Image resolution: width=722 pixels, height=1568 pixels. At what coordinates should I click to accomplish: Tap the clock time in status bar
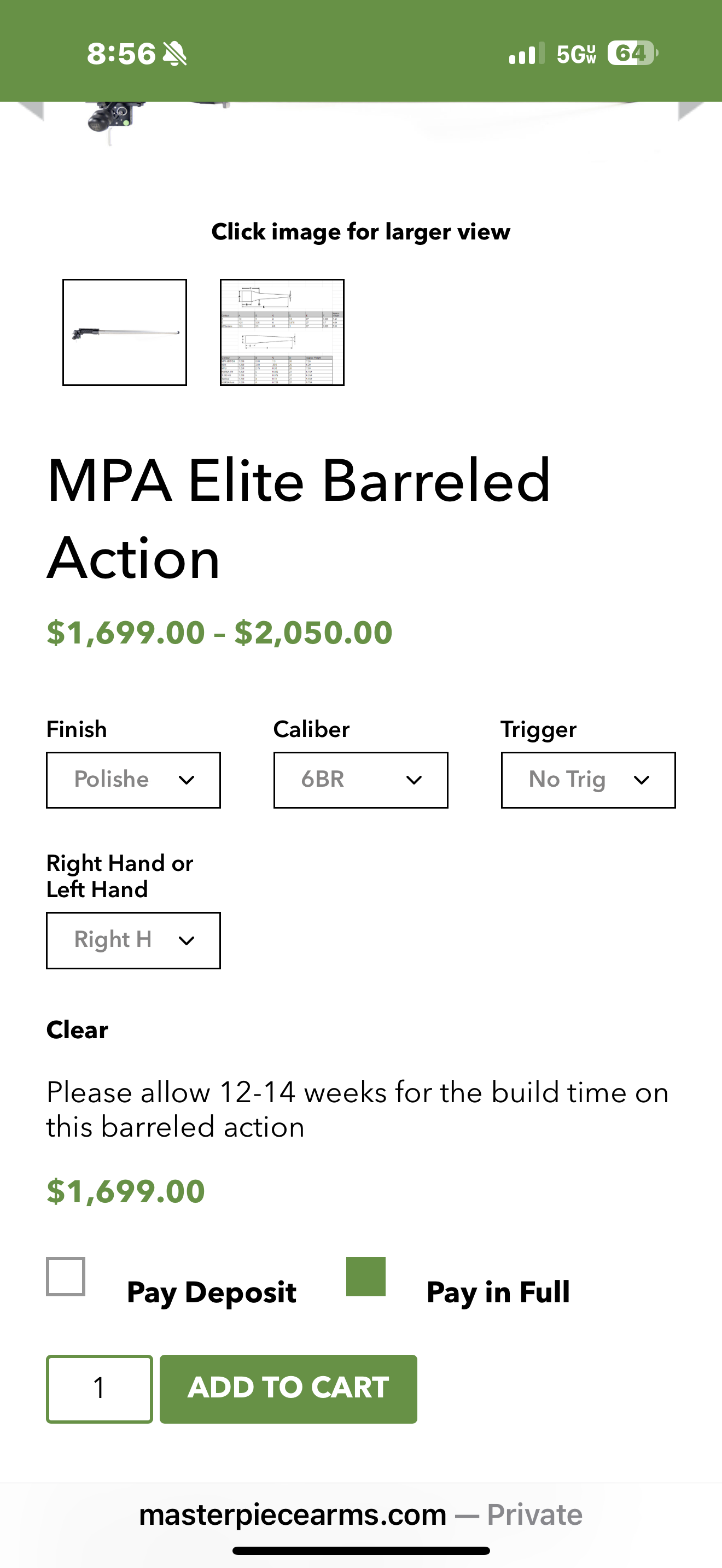121,54
